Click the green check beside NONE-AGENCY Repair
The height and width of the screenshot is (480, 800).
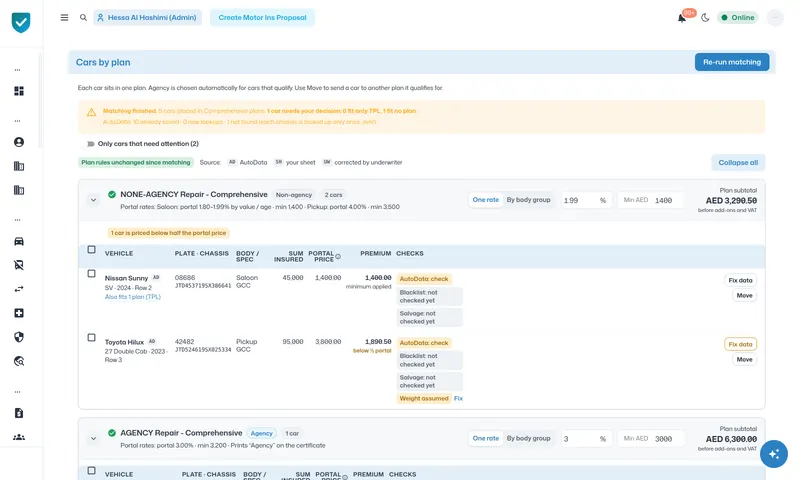click(112, 194)
